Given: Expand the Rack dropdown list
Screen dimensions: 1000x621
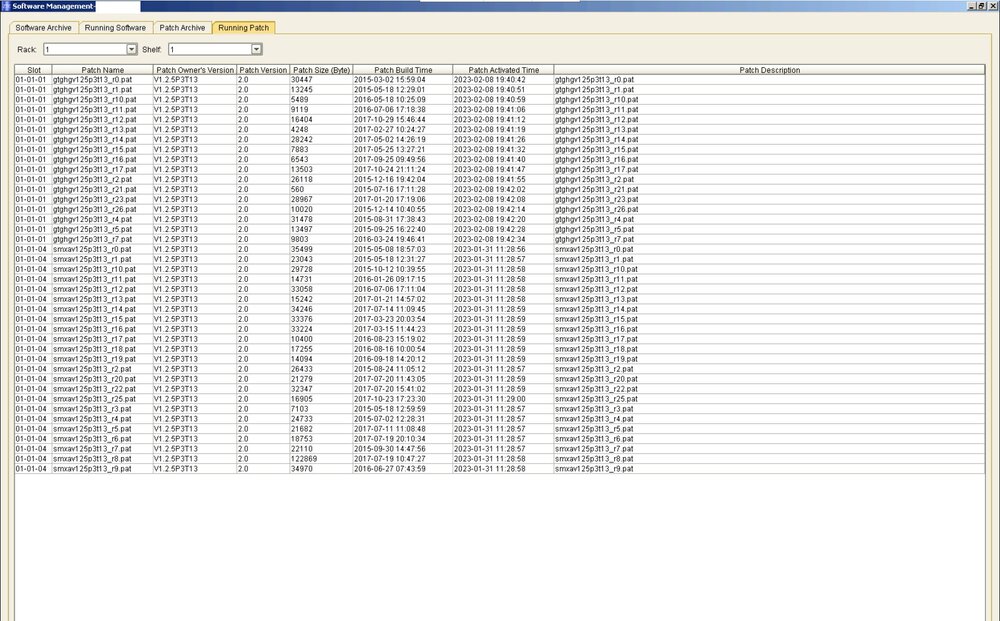Looking at the screenshot, I should click(x=131, y=49).
